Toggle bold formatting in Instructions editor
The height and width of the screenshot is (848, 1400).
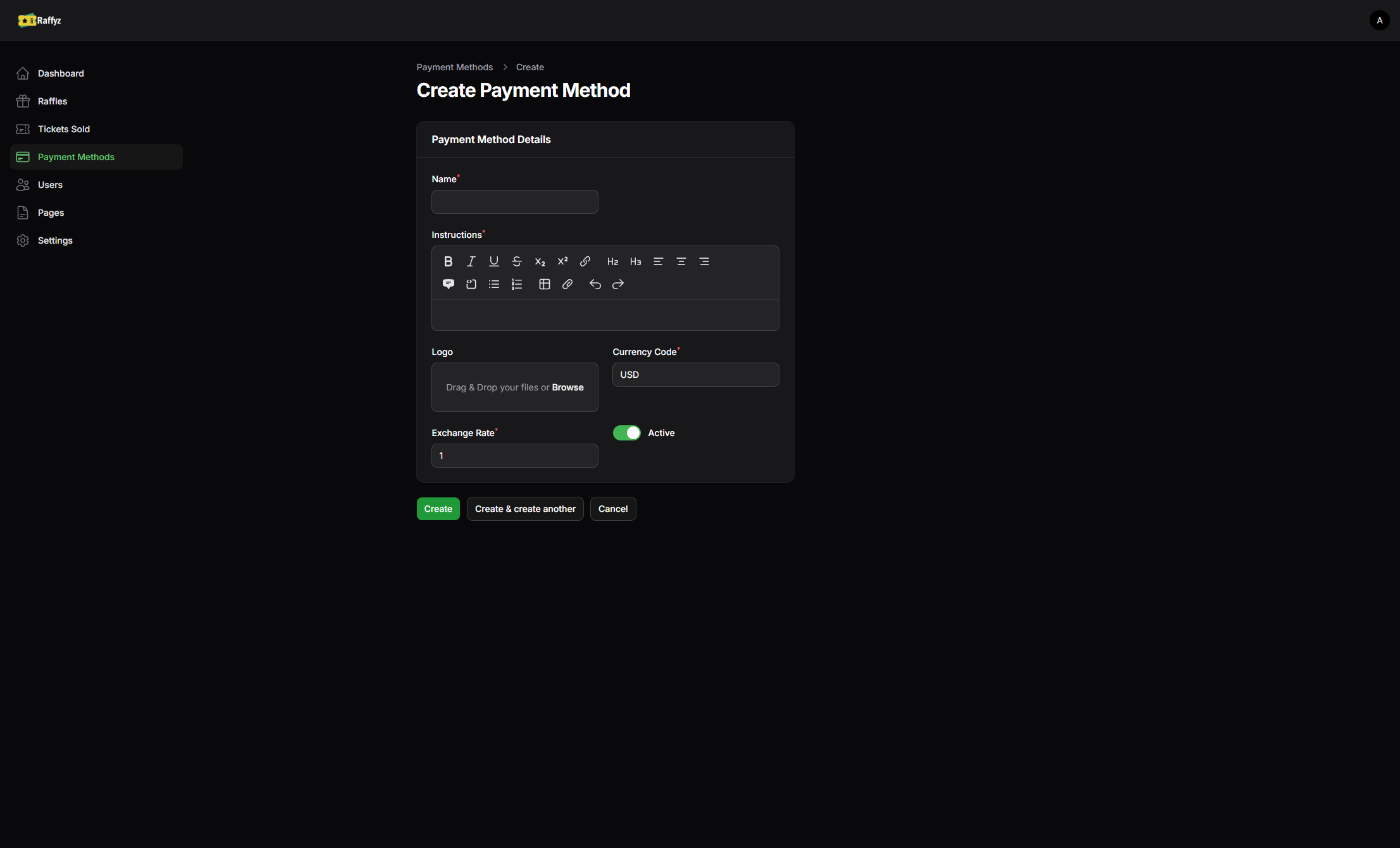(x=448, y=261)
